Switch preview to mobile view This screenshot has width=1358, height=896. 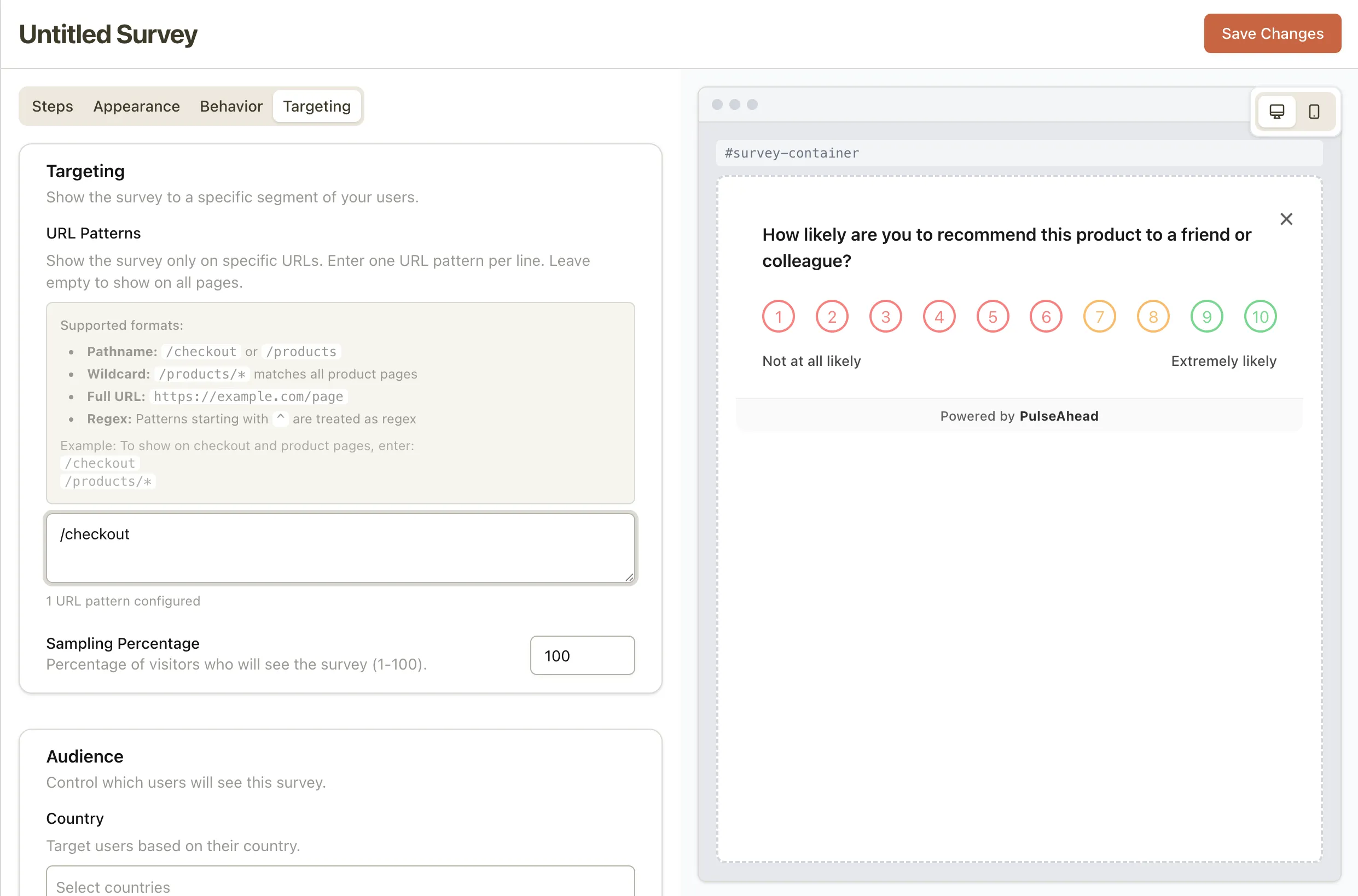1314,112
